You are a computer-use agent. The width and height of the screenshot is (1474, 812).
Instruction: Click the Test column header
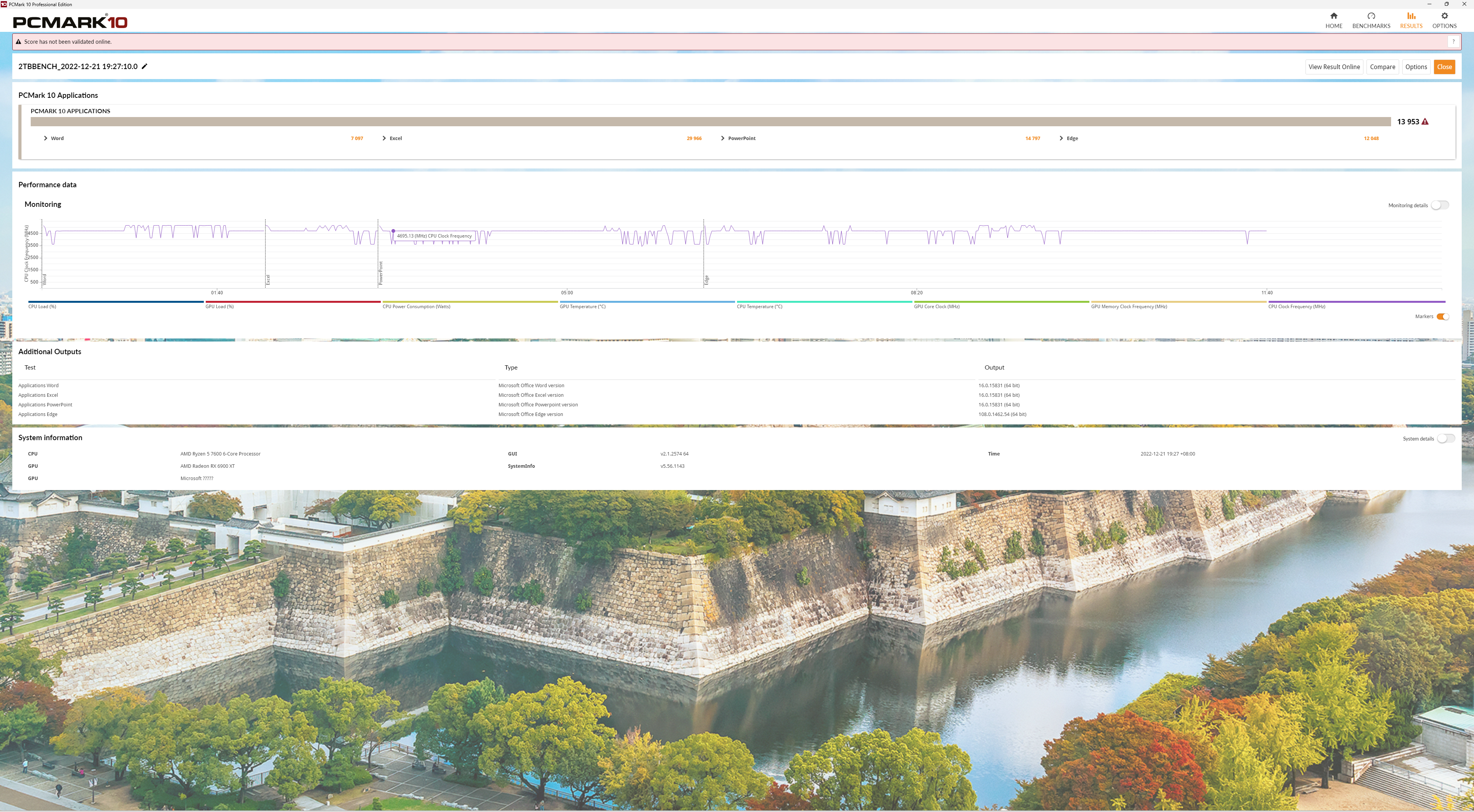pos(30,367)
